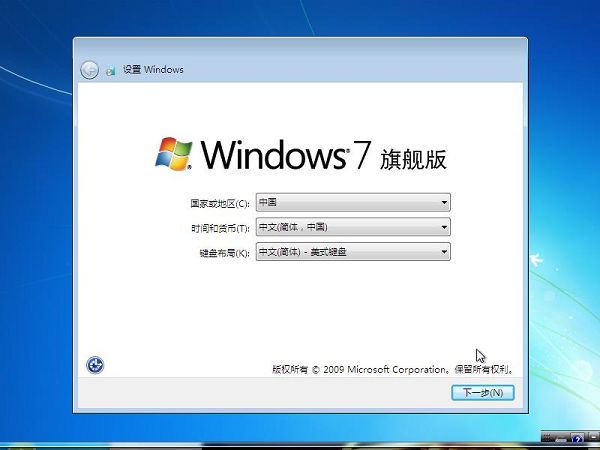Open the 时间和货币 dropdown list
The height and width of the screenshot is (450, 600).
(x=353, y=227)
